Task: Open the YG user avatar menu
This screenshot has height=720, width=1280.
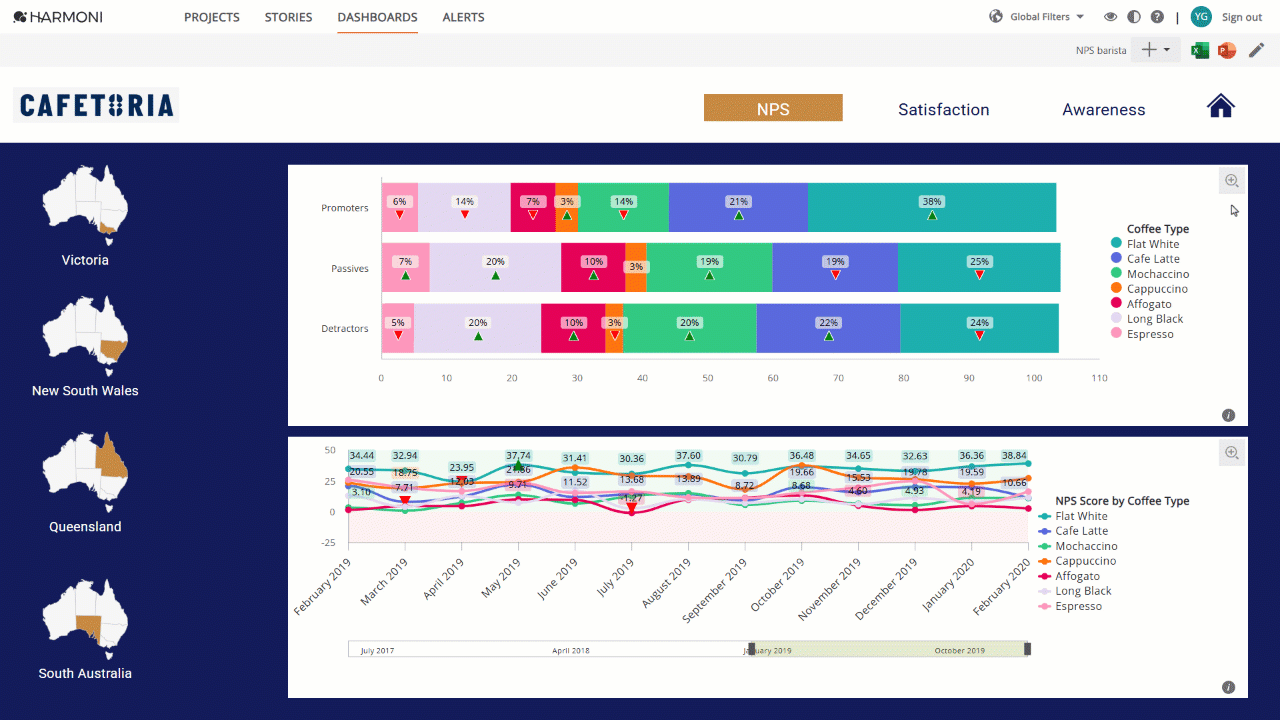Action: click(x=1201, y=17)
